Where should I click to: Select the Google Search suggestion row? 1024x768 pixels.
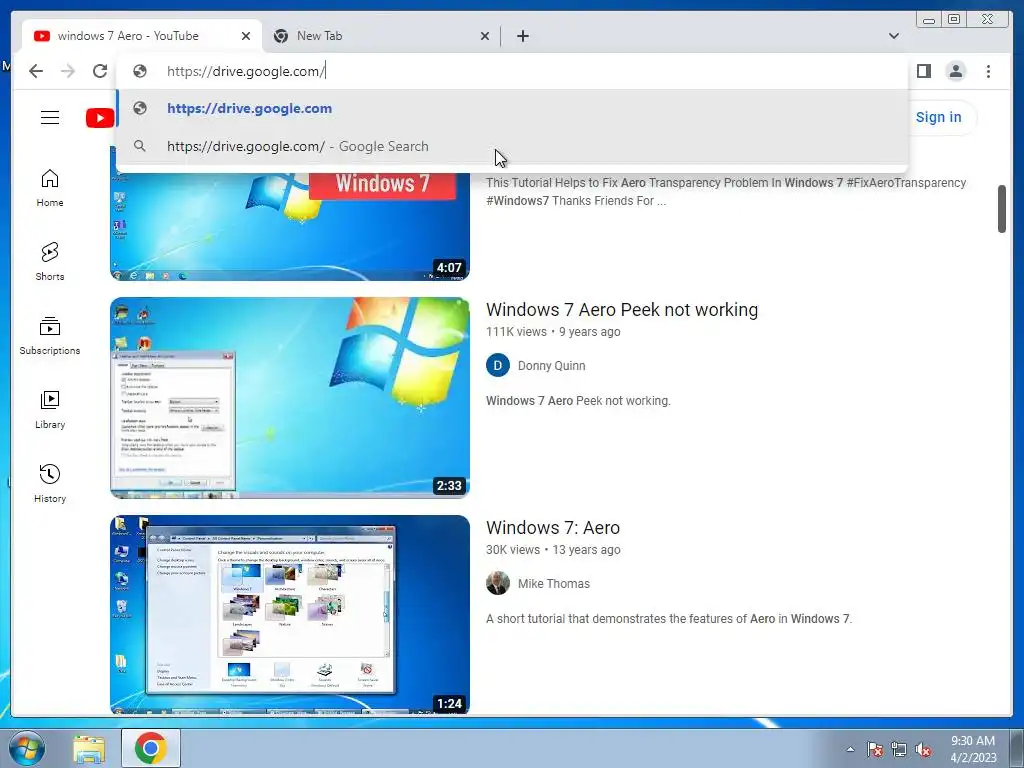tap(513, 146)
